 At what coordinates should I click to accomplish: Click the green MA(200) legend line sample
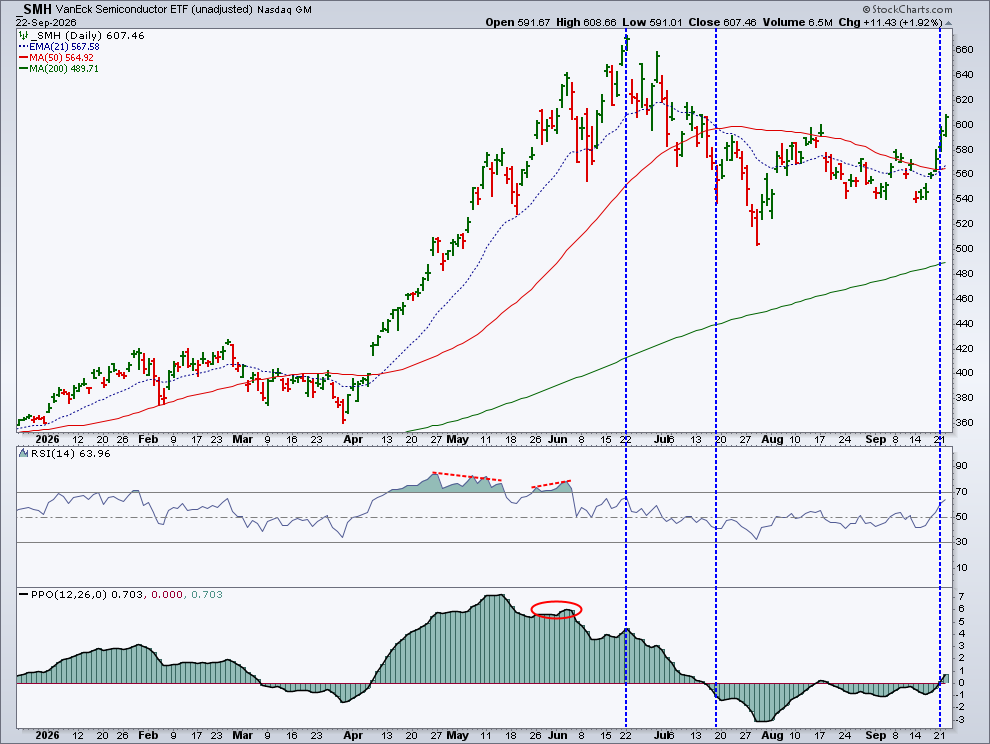[x=23, y=69]
